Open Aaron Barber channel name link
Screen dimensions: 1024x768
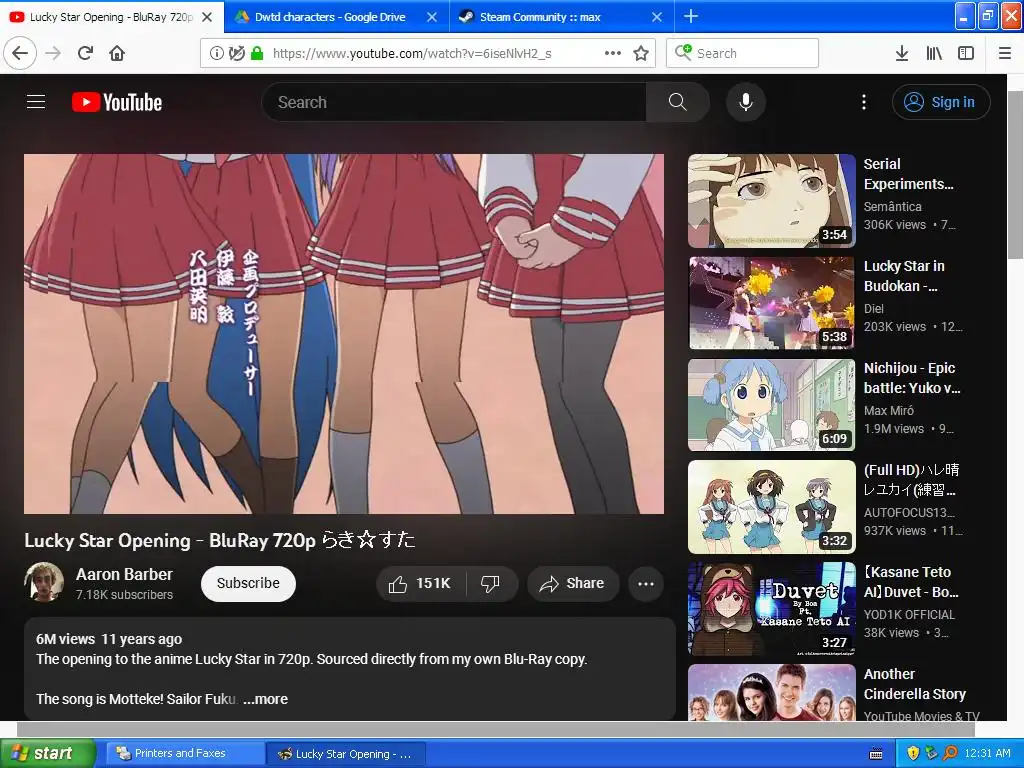[124, 574]
